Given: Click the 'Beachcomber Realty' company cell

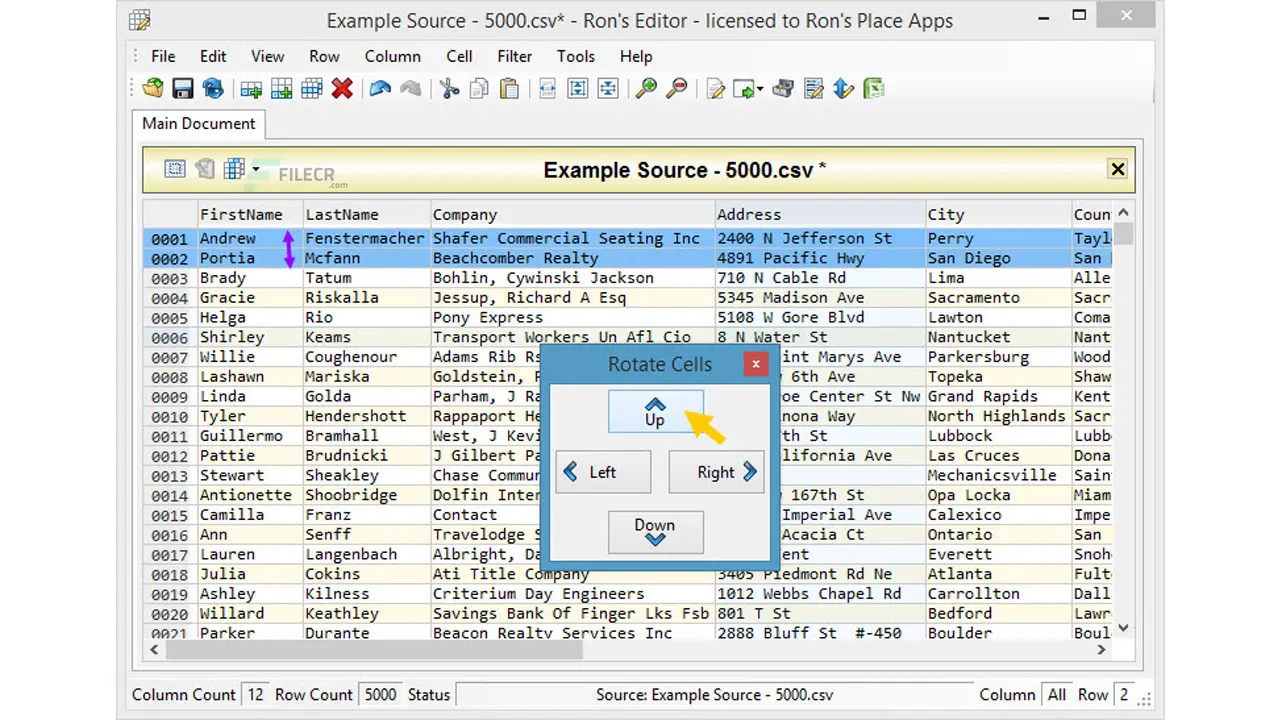Looking at the screenshot, I should 572,258.
